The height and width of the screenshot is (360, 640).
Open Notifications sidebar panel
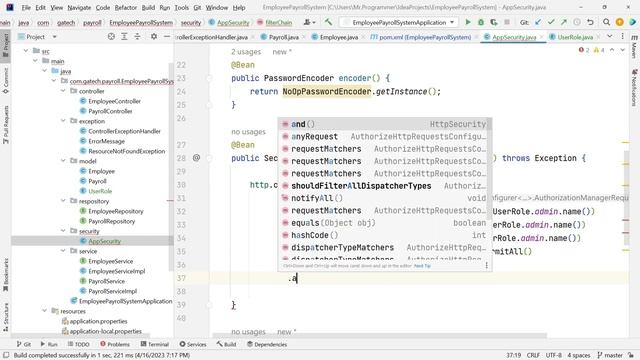(634, 88)
